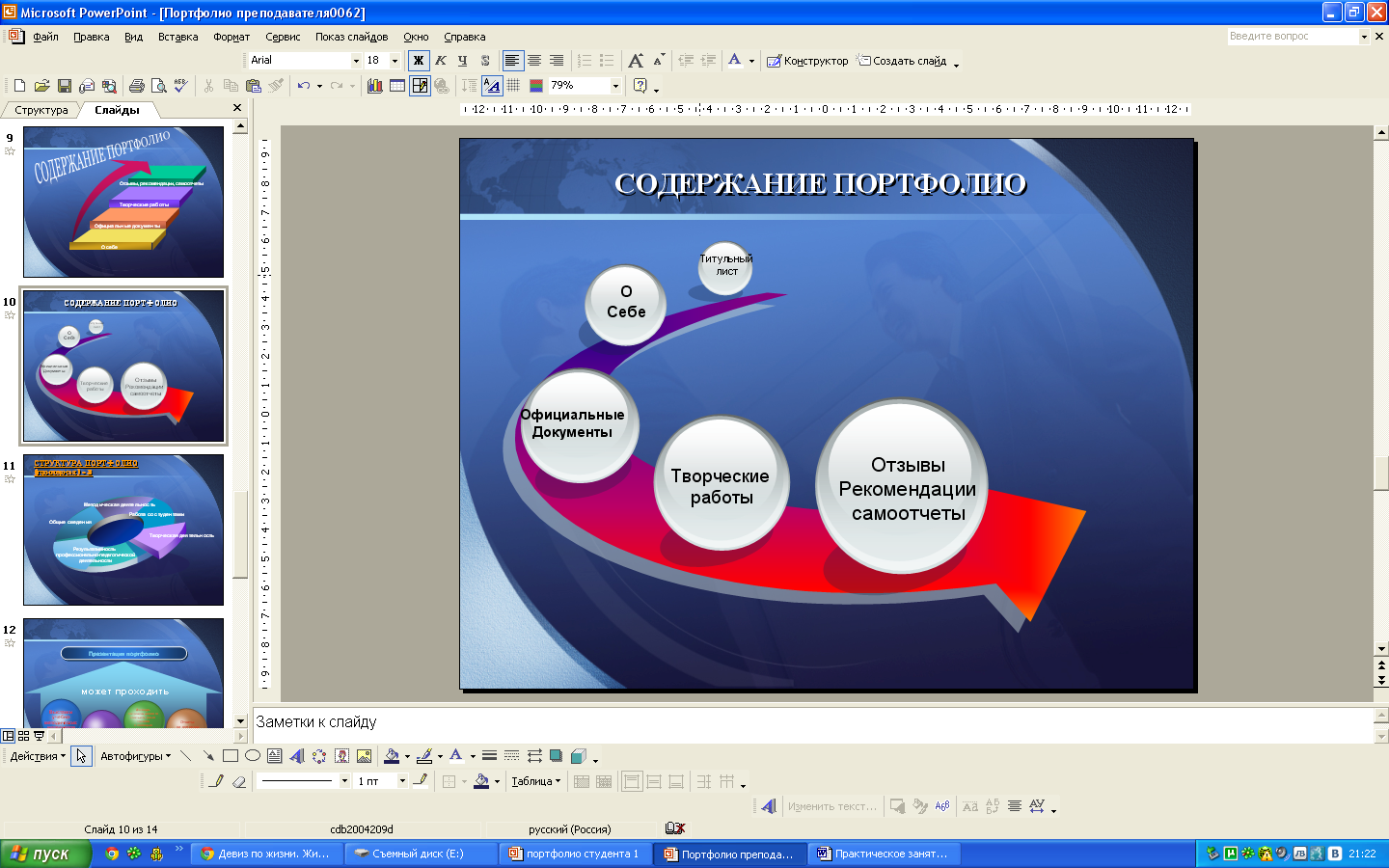
Task: Open the Автофигуры dropdown menu
Action: coord(135,756)
